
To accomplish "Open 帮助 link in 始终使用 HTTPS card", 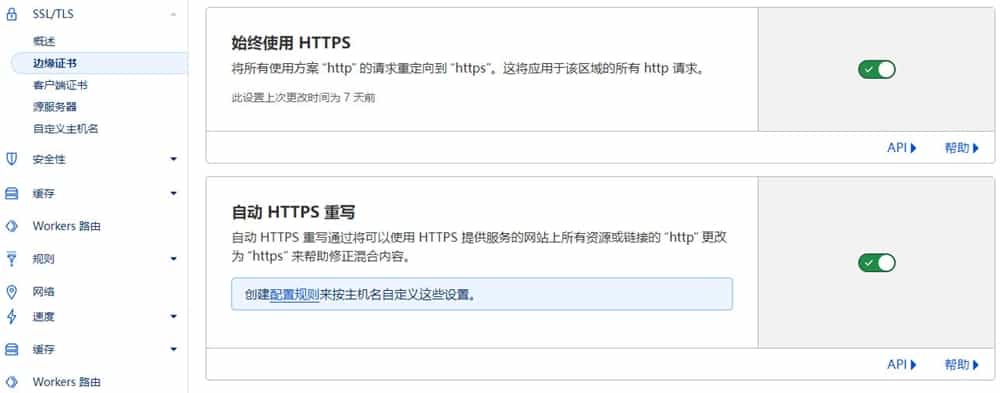I will tap(961, 148).
